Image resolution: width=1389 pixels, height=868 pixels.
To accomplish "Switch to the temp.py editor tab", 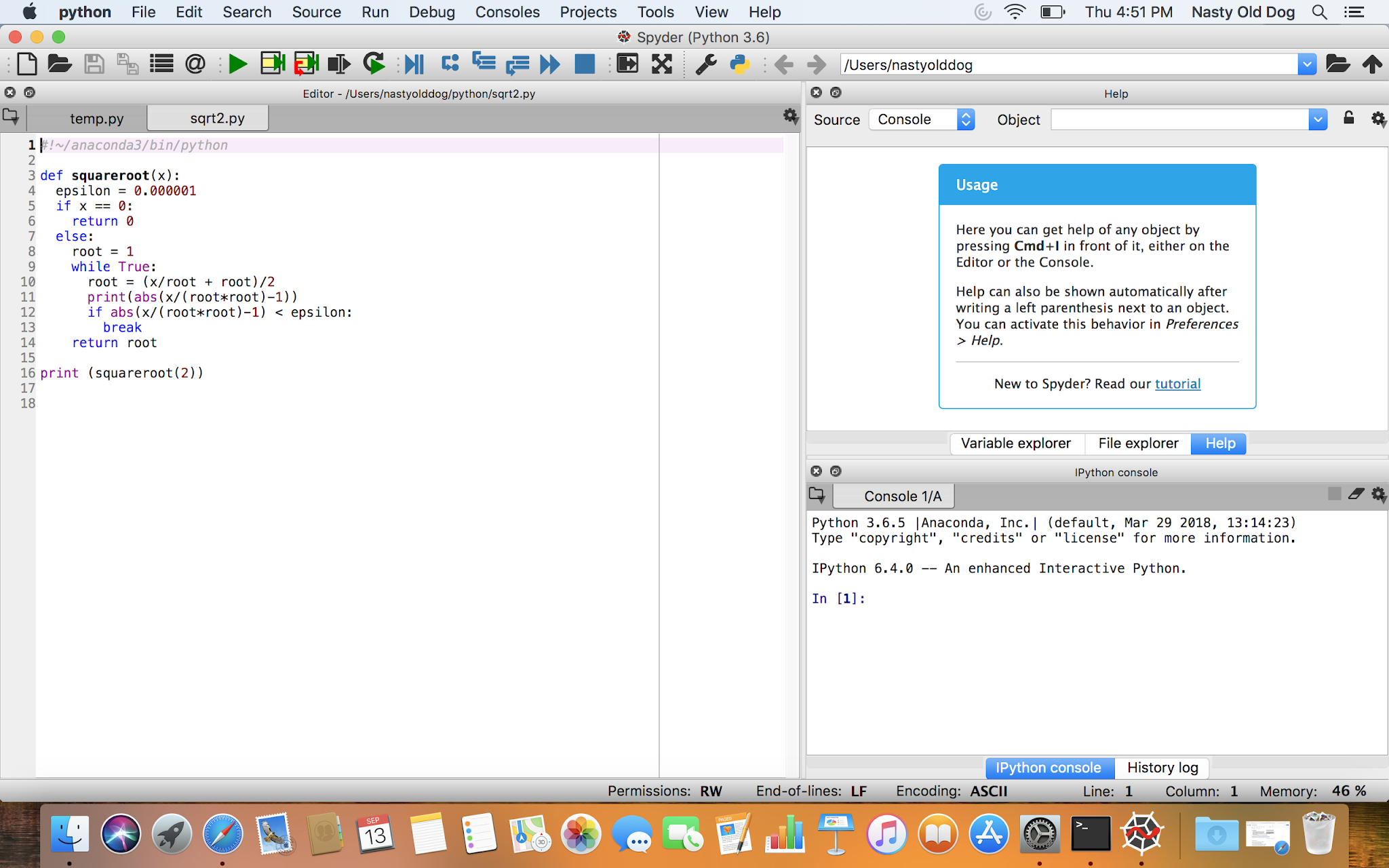I will tap(96, 119).
